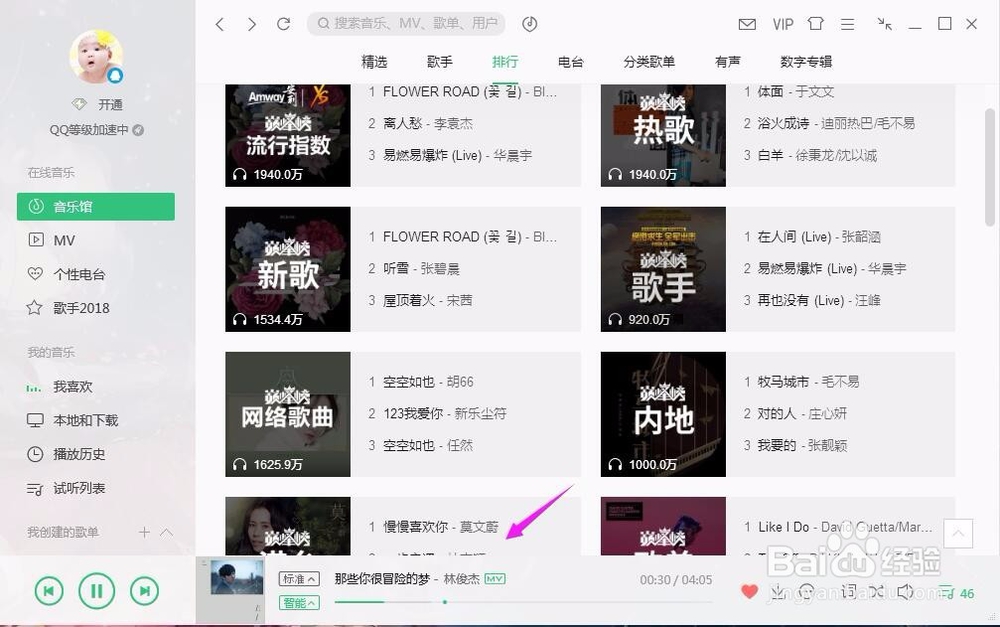This screenshot has height=627, width=1000.
Task: Switch to mini mode with the shrink arrows icon
Action: 885,24
